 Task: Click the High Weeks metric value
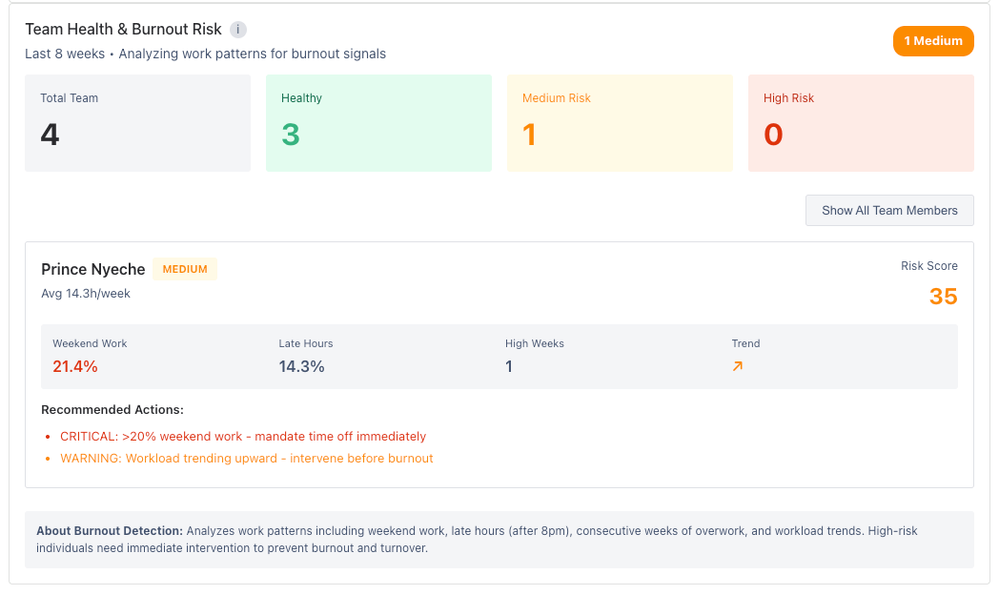[509, 367]
